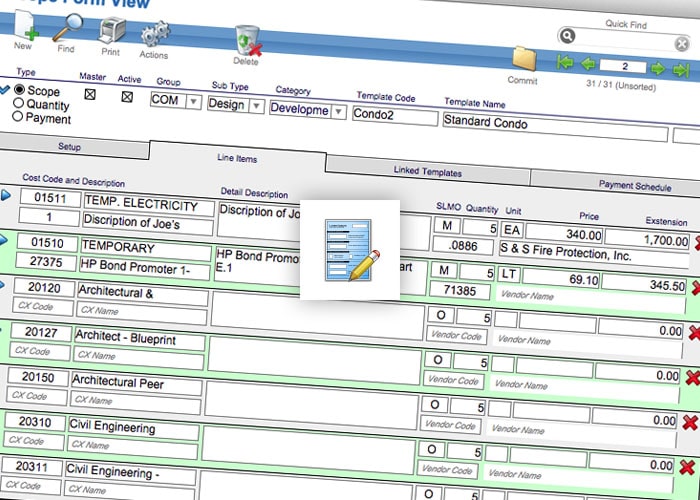Image resolution: width=700 pixels, height=500 pixels.
Task: Click the record number field showing 2
Action: 623,66
